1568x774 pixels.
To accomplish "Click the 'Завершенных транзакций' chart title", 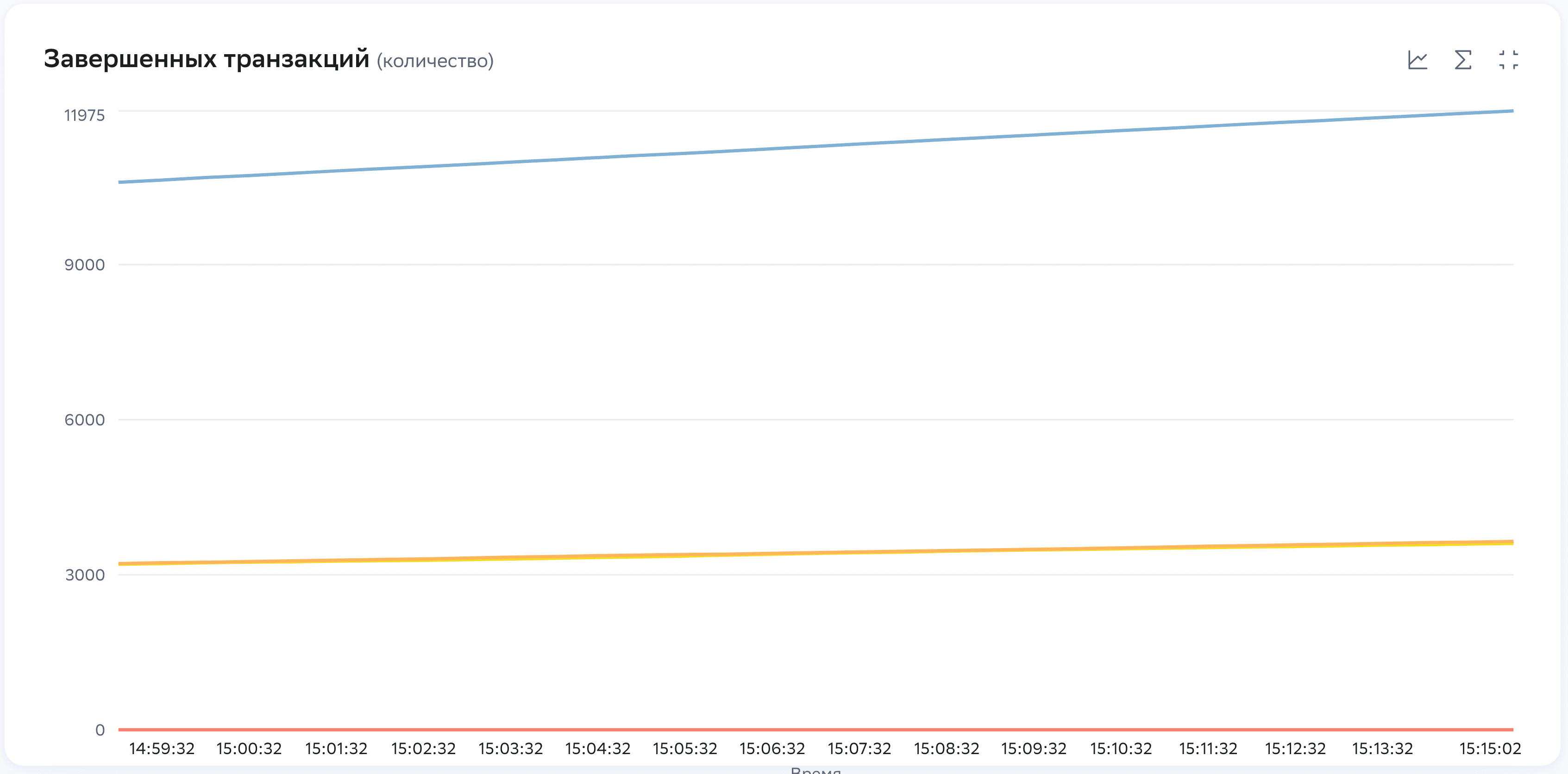I will pyautogui.click(x=207, y=59).
